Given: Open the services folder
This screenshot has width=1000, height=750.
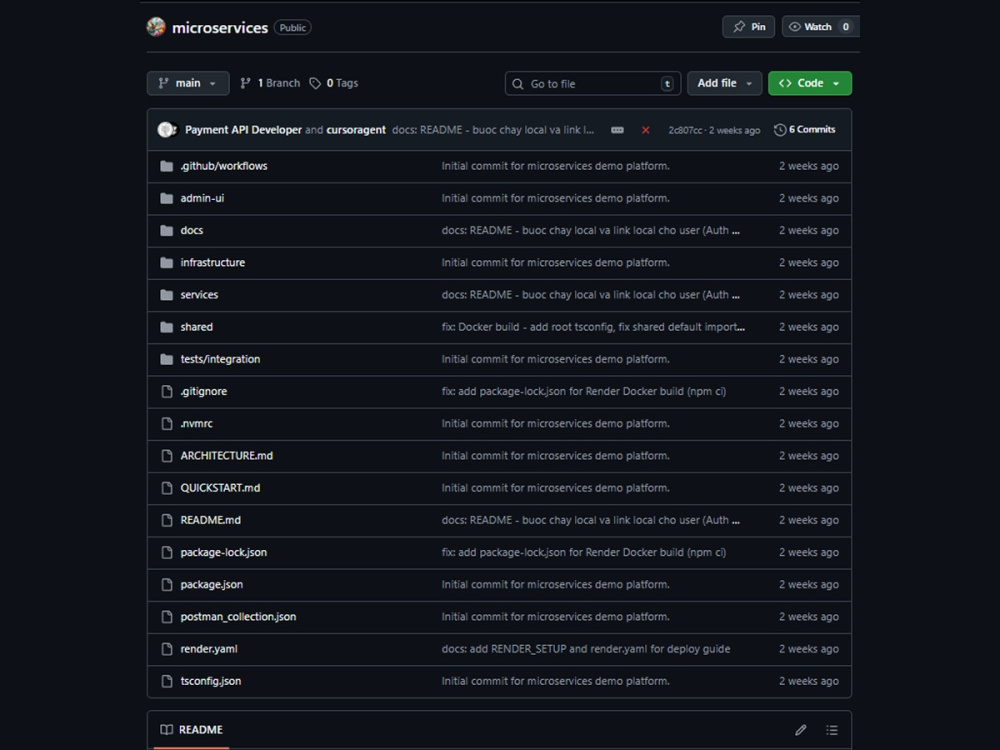Looking at the screenshot, I should click(x=199, y=295).
